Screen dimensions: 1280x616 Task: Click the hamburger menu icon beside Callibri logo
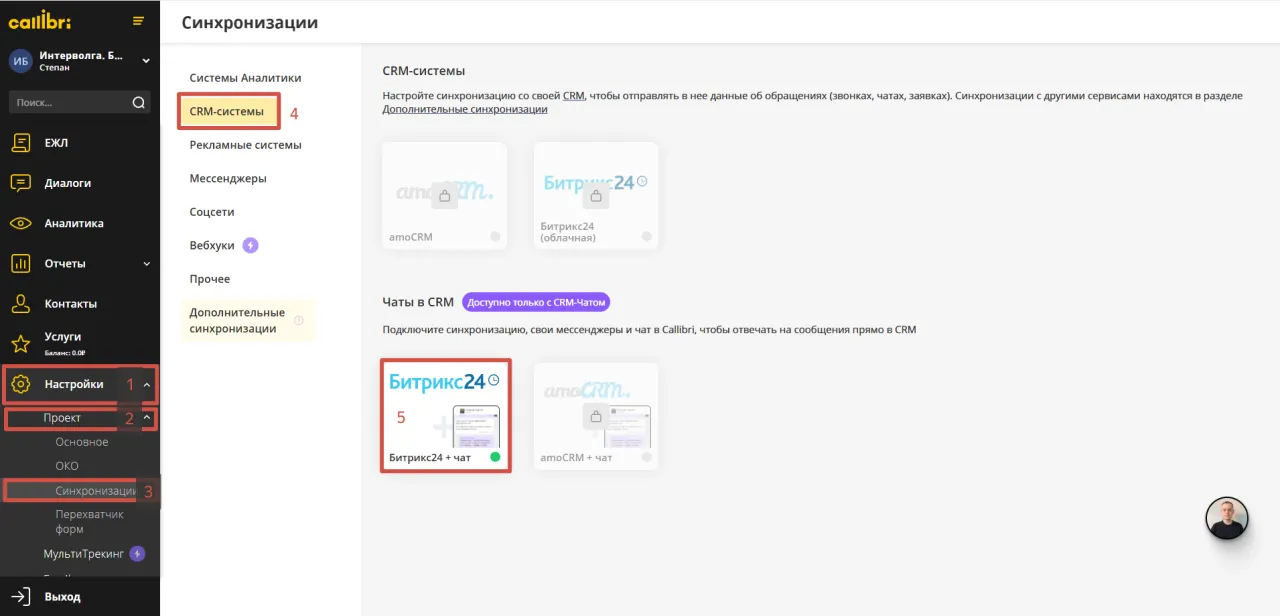click(x=138, y=21)
